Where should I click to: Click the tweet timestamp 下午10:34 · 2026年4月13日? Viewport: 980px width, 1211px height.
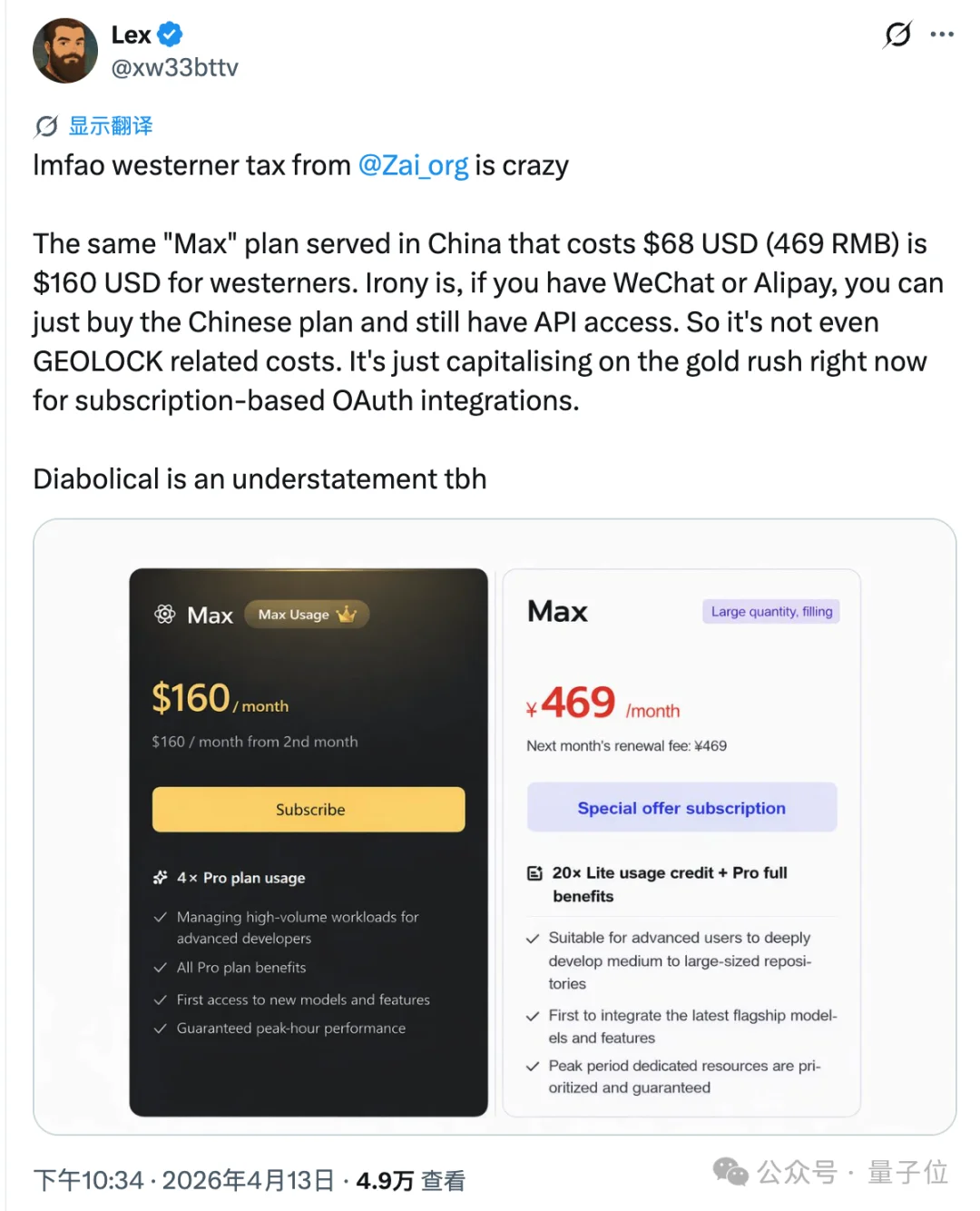coord(184,1180)
